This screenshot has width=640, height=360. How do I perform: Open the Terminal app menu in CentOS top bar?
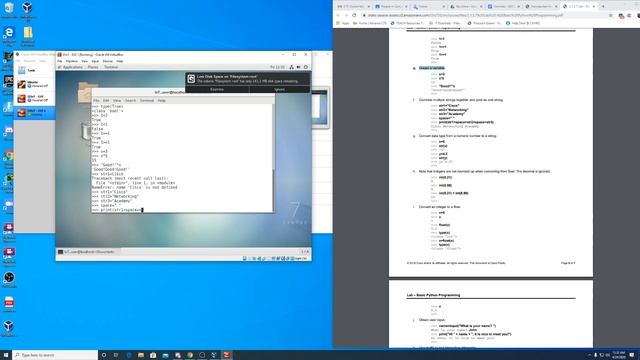click(111, 67)
